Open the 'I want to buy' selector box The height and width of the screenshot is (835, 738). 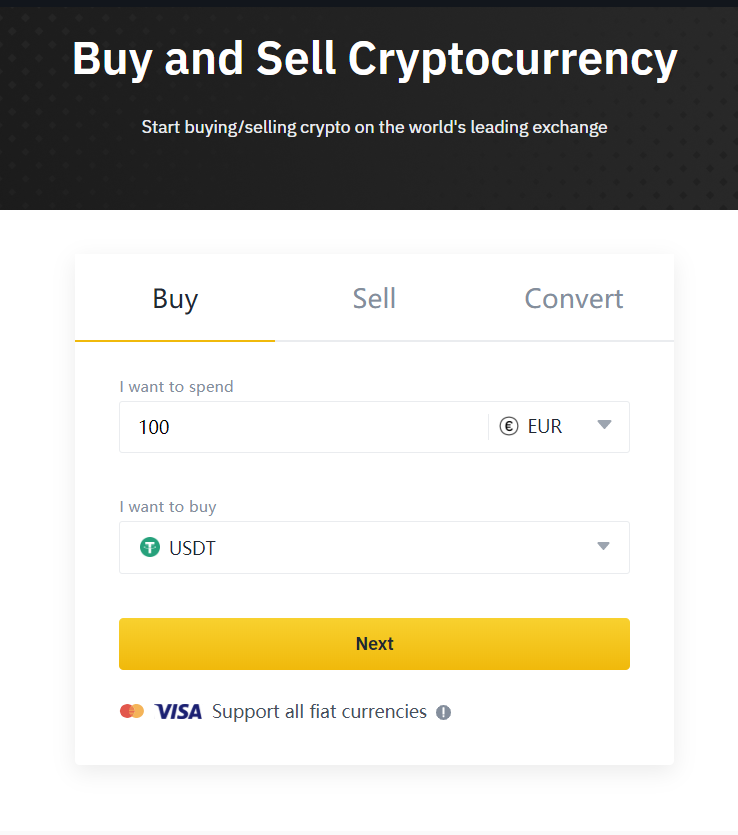click(374, 547)
